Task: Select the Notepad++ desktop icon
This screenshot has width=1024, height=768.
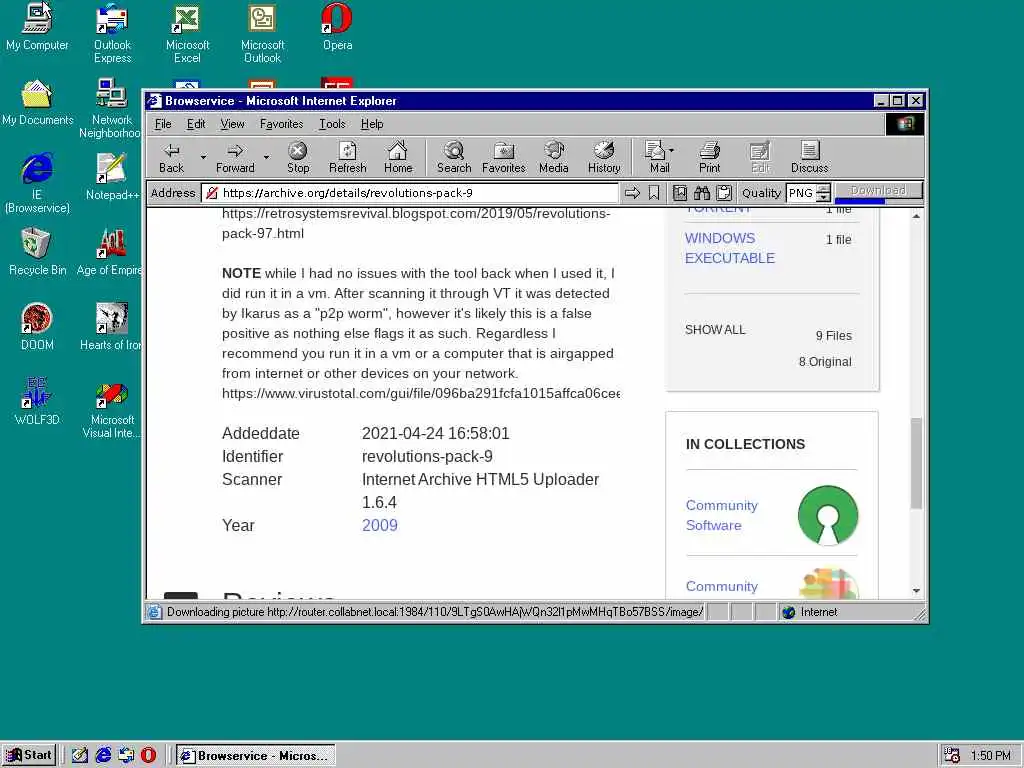Action: pos(112,177)
